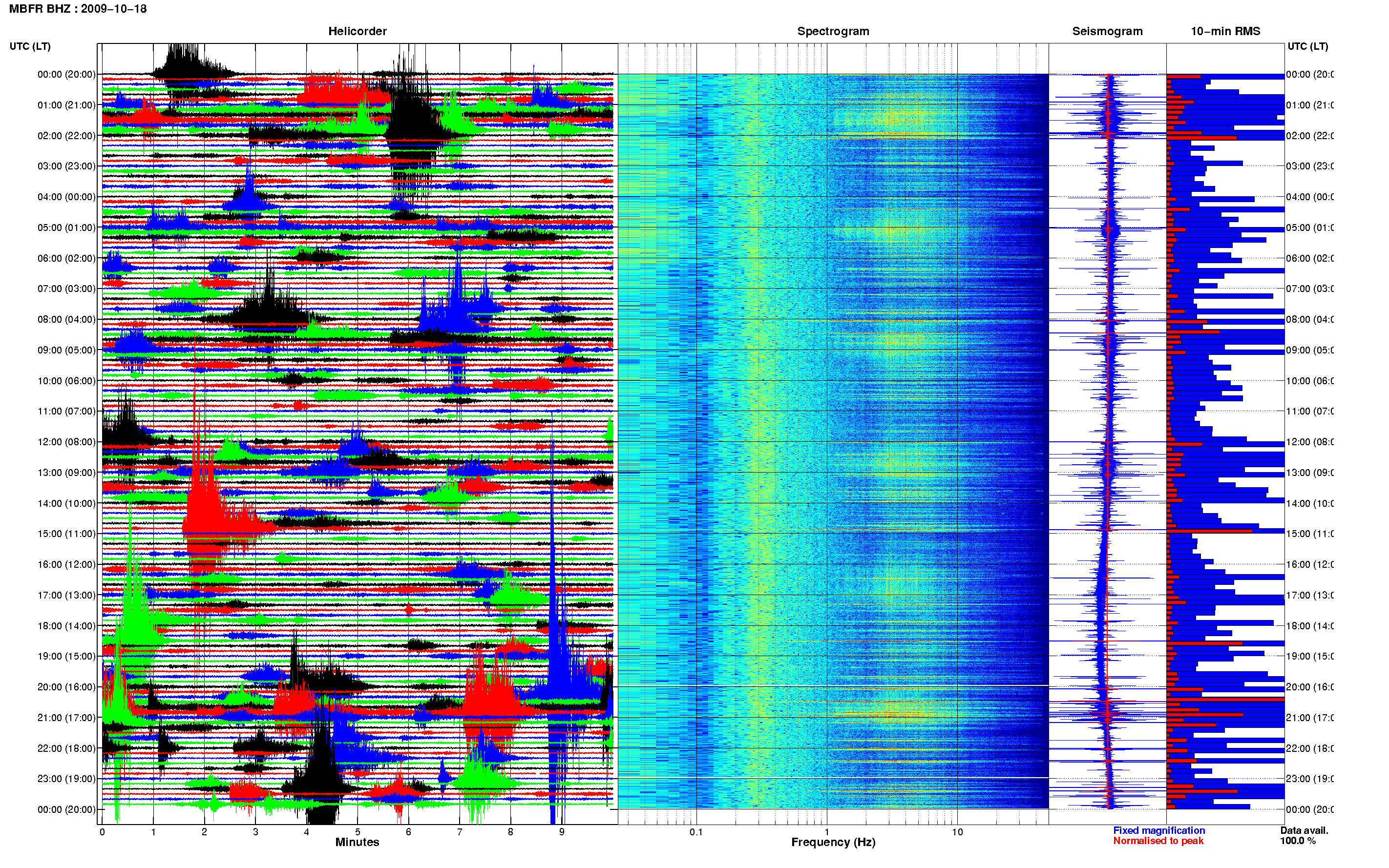Image resolution: width=1389 pixels, height=868 pixels.
Task: Click the left '18:00 (14:00)' time label
Action: 66,626
